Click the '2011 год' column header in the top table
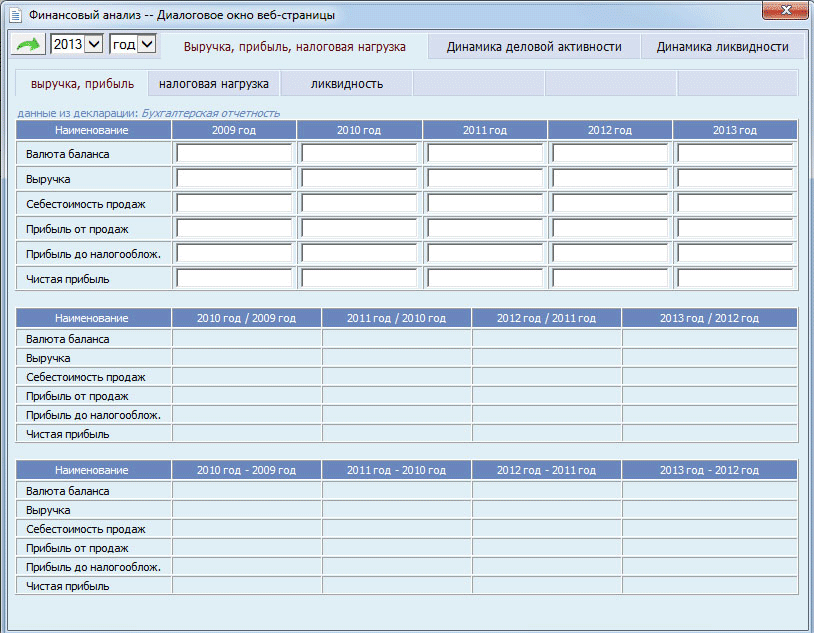This screenshot has height=633, width=814. click(x=485, y=130)
